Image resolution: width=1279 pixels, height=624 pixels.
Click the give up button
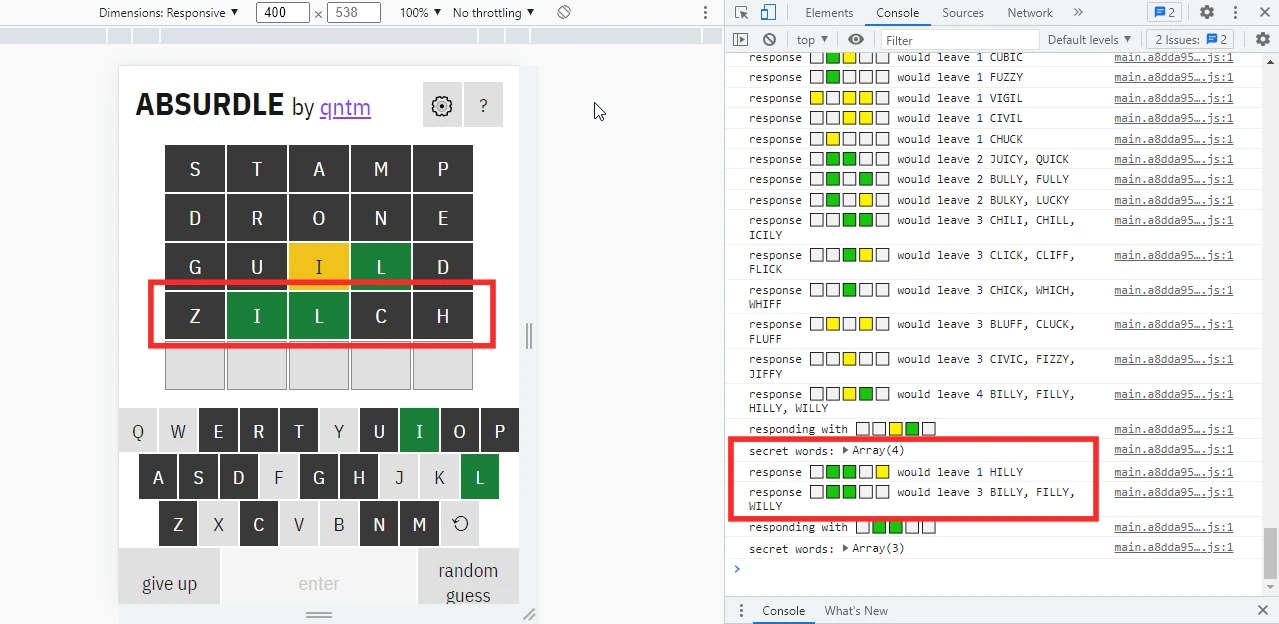coord(169,577)
